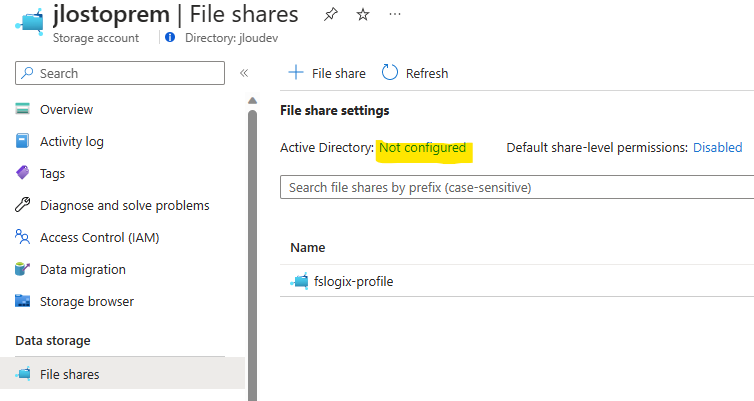Click the File share settings heading
This screenshot has width=754, height=401.
335,111
